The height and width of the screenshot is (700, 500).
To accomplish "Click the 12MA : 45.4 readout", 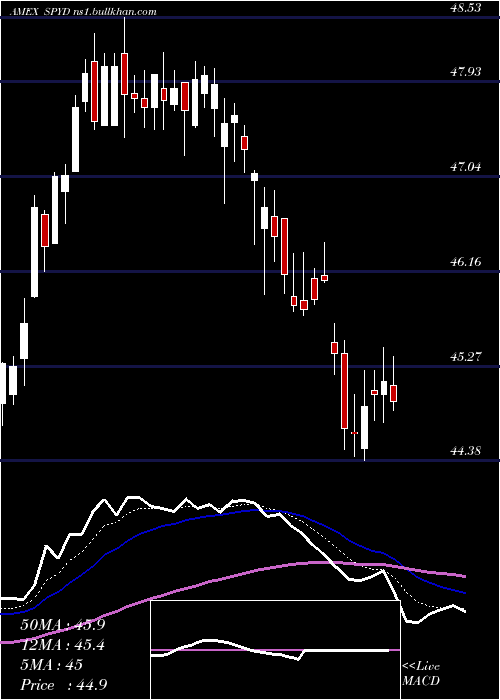I will (x=62, y=645).
